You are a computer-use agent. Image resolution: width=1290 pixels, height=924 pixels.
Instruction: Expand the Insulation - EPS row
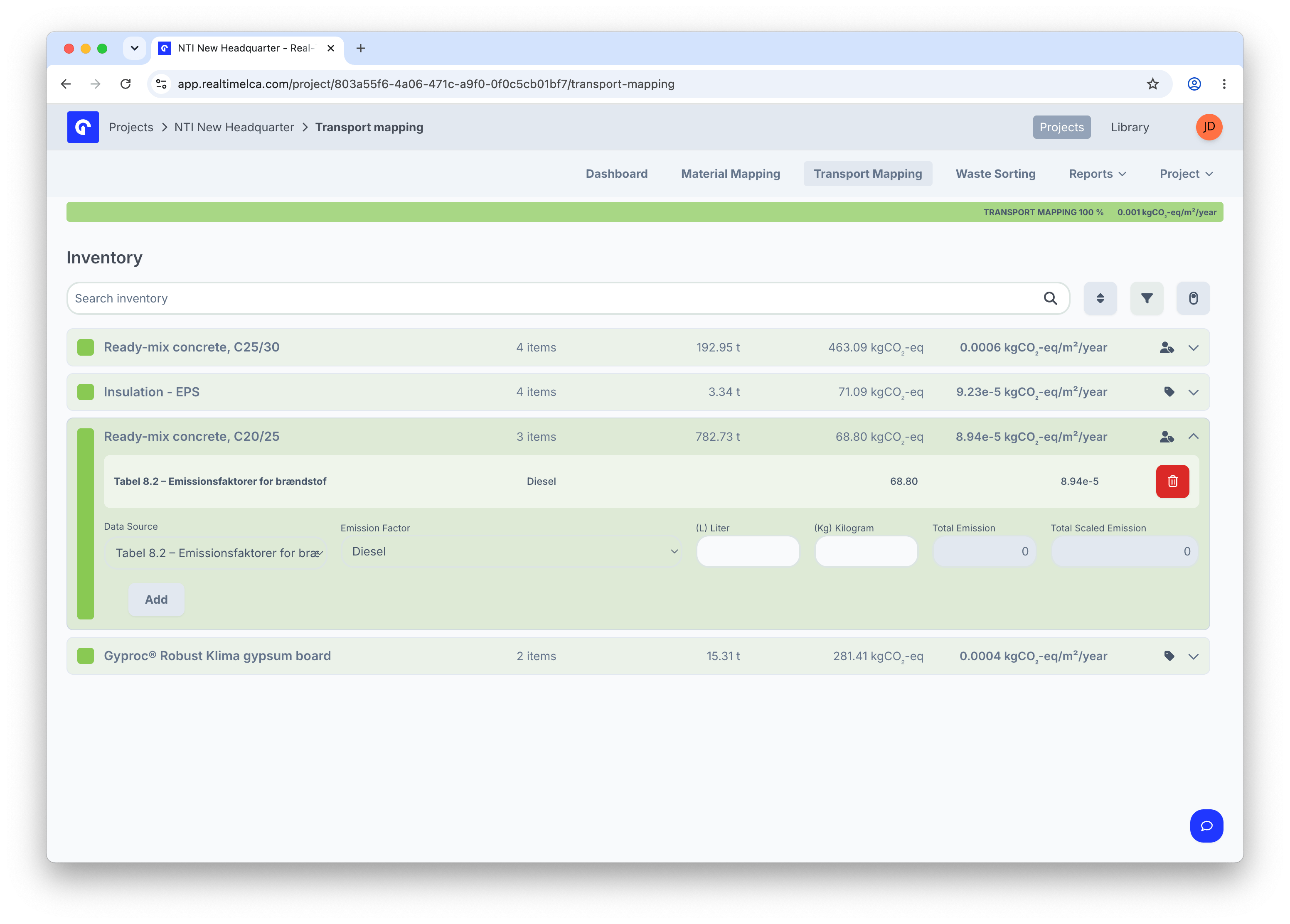[x=1193, y=392]
